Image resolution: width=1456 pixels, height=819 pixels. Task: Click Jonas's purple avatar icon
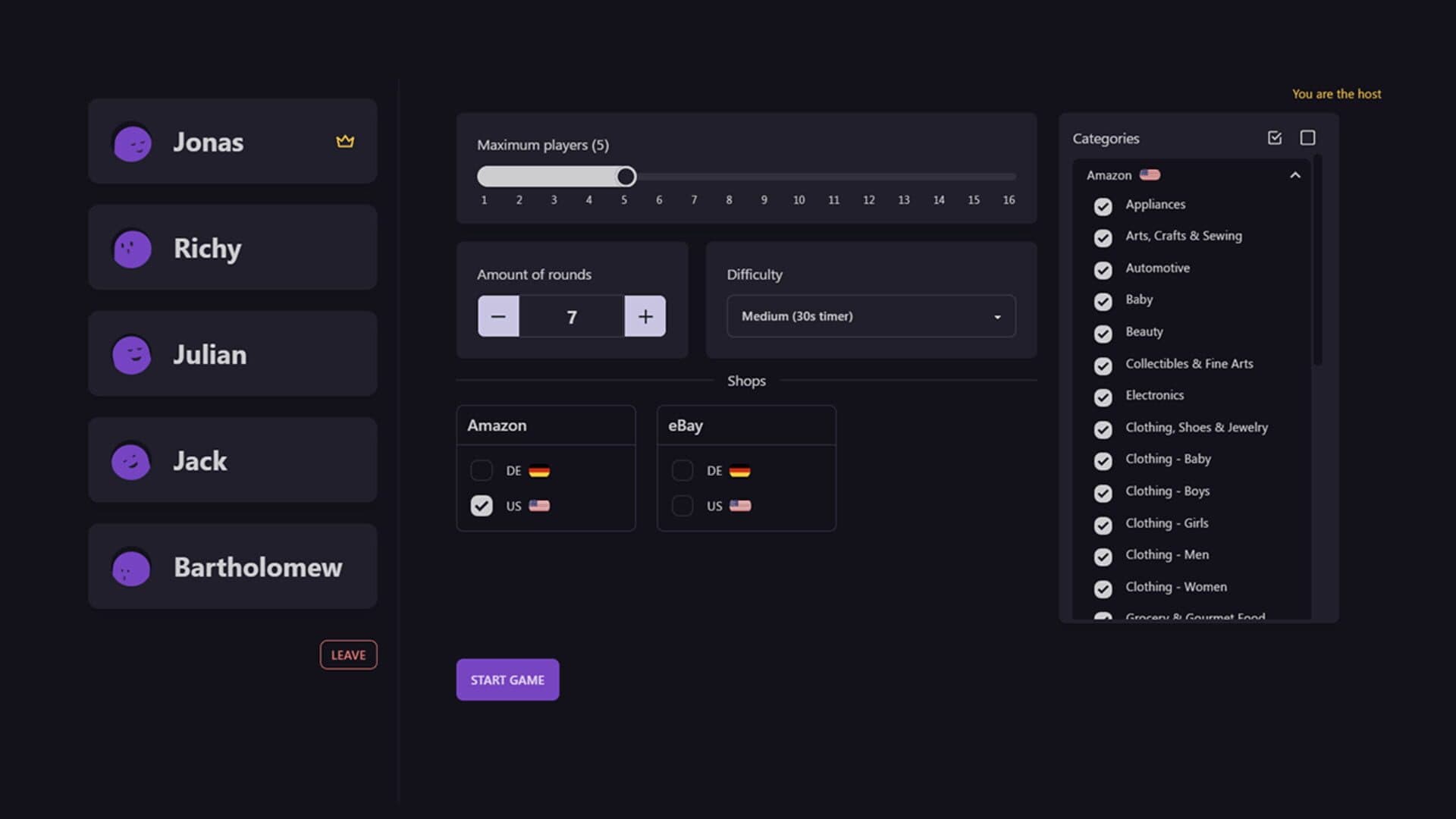[133, 143]
